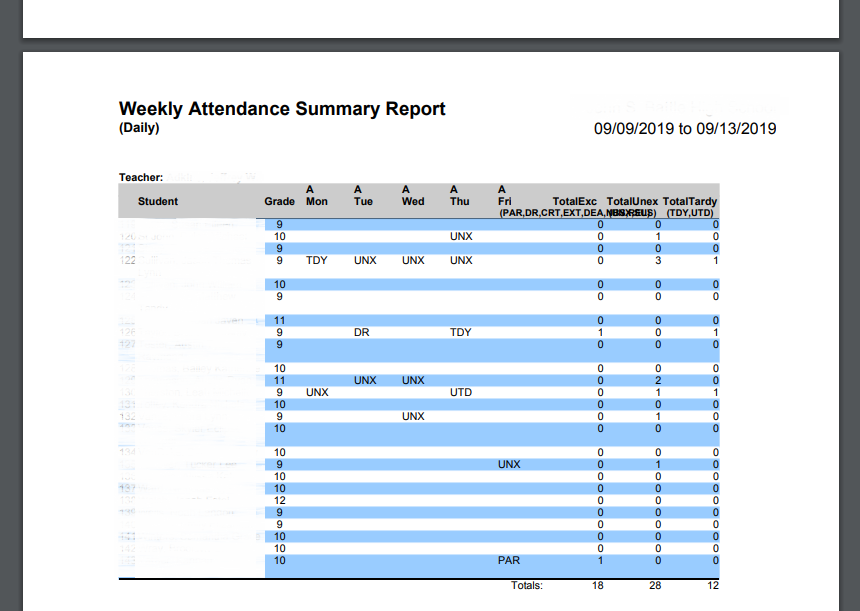Click the "Weekly Attendance Summary Report" title
This screenshot has width=860, height=611.
click(x=282, y=109)
